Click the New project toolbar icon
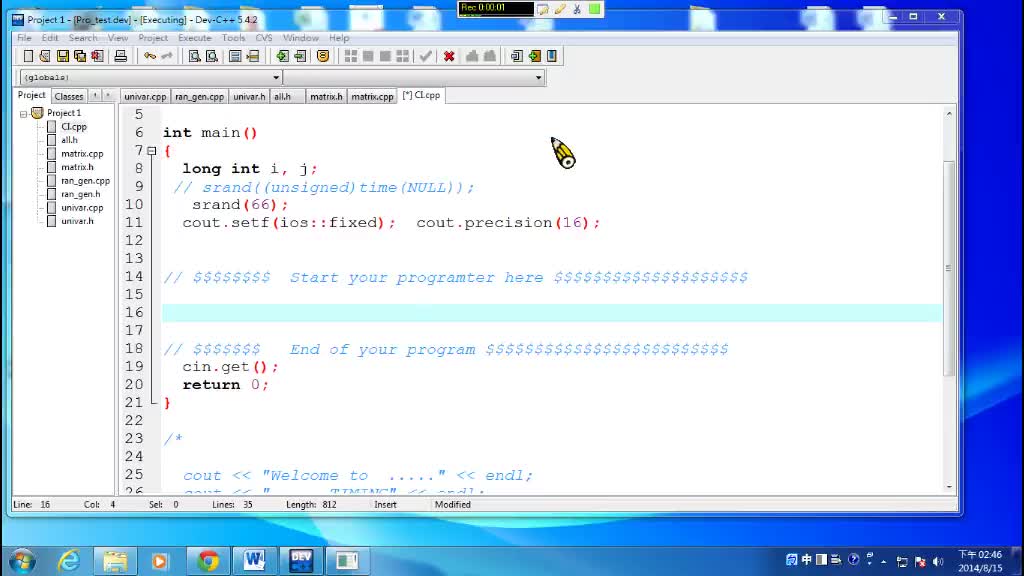The image size is (1024, 576). [x=517, y=56]
